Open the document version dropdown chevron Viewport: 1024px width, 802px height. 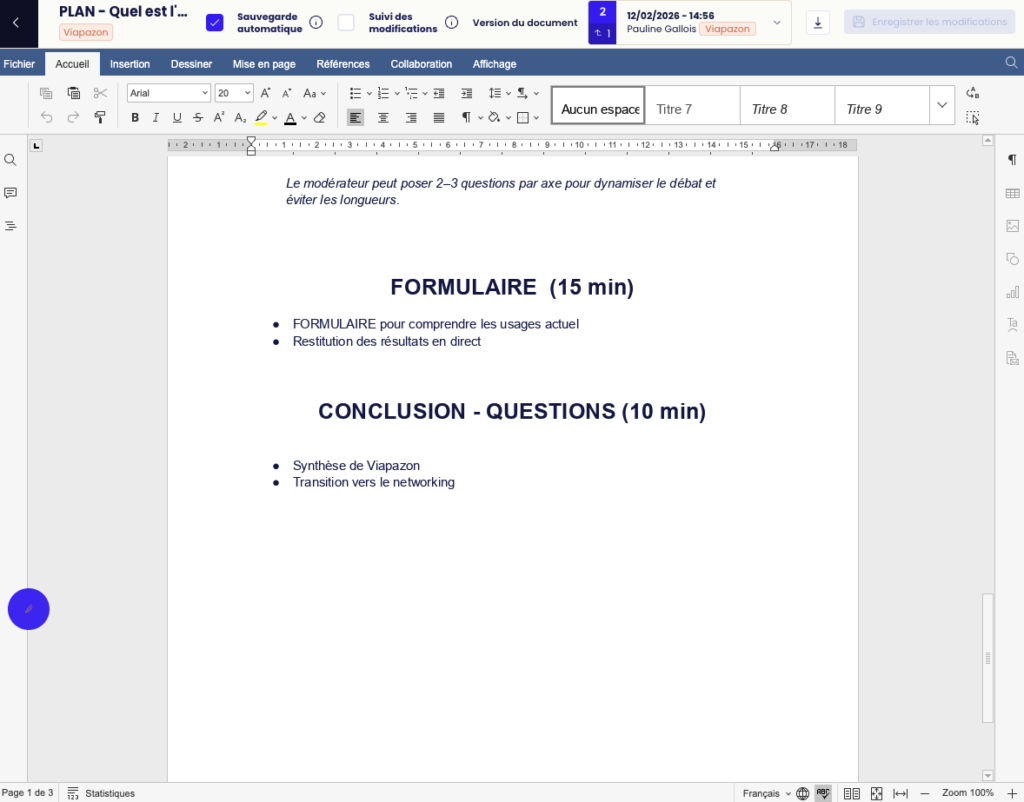[777, 22]
